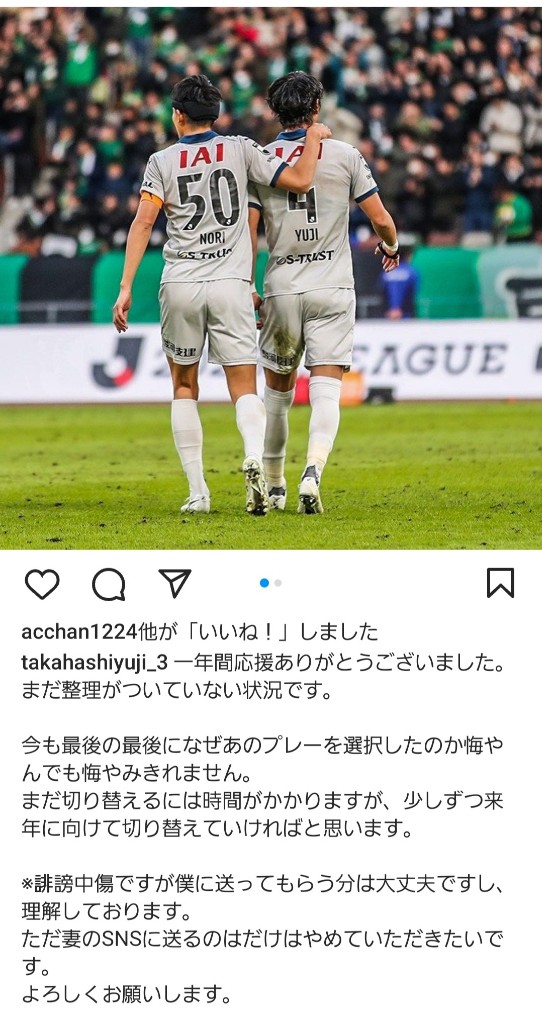Jump to the second photo via gray dot
542x1024 pixels.
278,583
